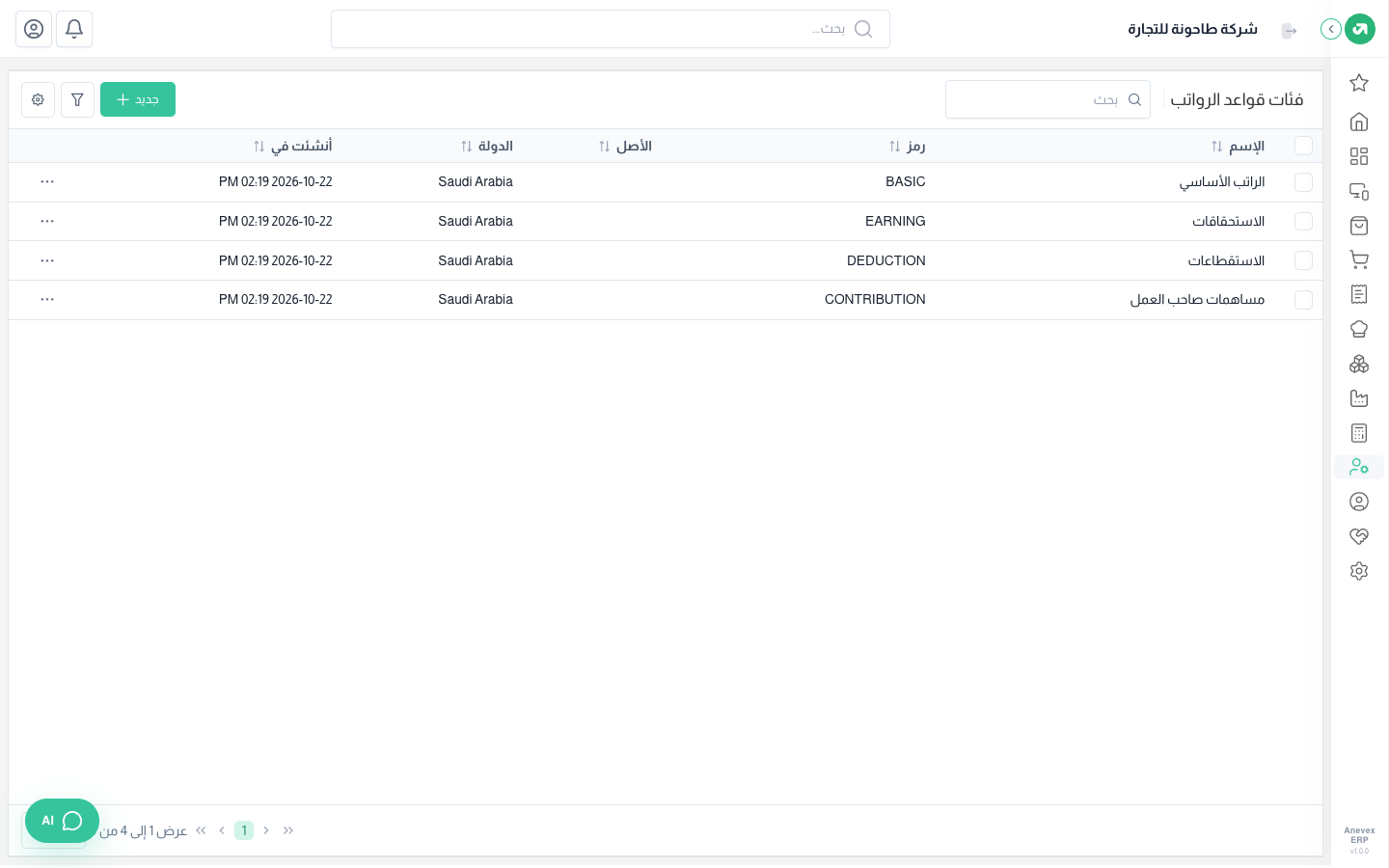Viewport: 1389px width, 868px height.
Task: Open the AI chat assistant button
Action: (62, 821)
